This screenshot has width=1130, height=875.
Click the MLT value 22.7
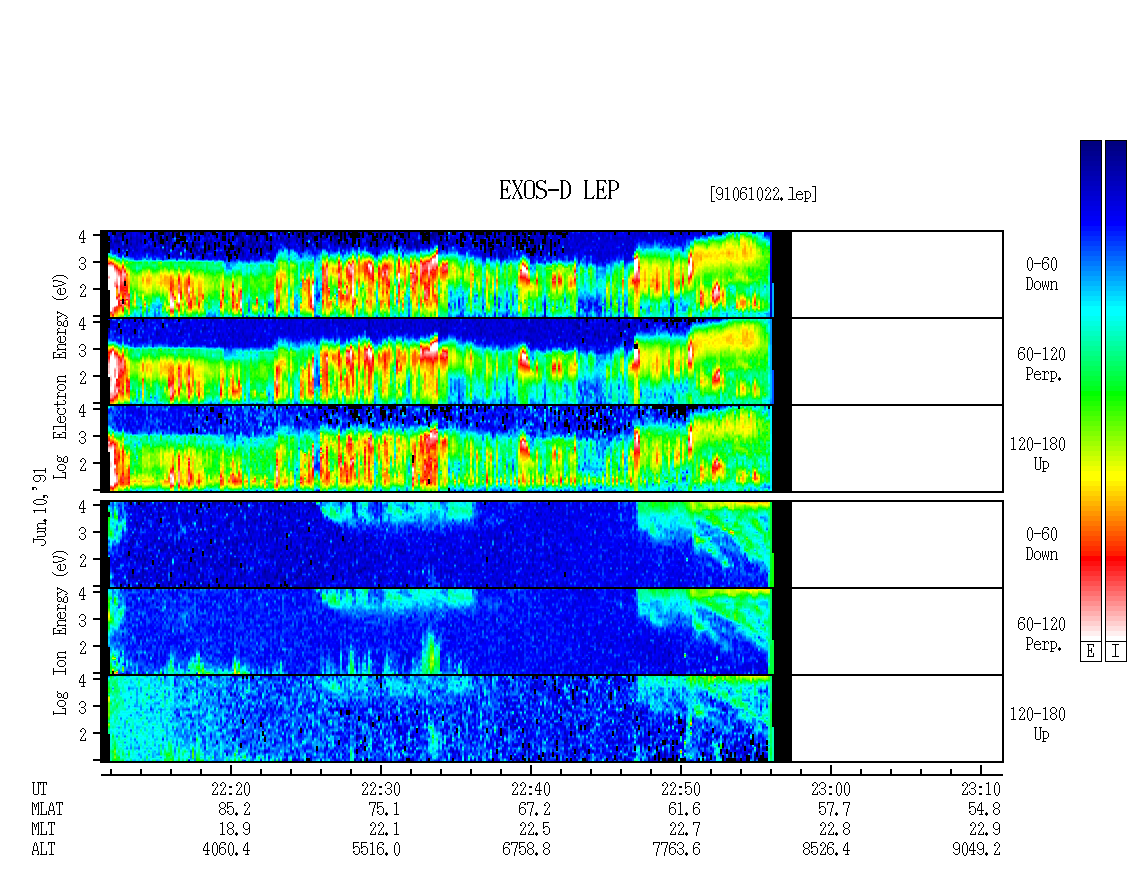[x=685, y=830]
